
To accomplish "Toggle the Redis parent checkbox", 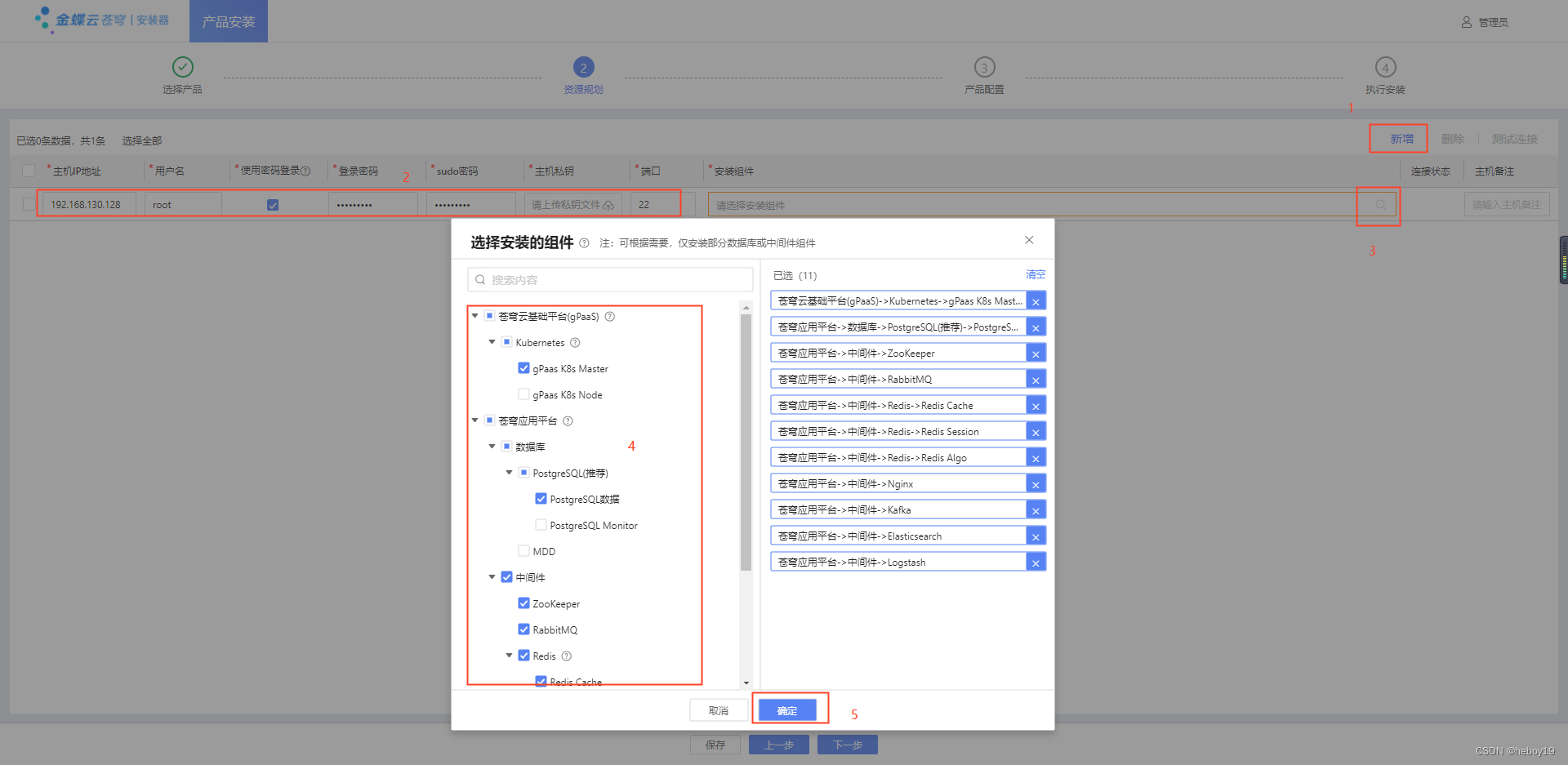I will pyautogui.click(x=523, y=656).
